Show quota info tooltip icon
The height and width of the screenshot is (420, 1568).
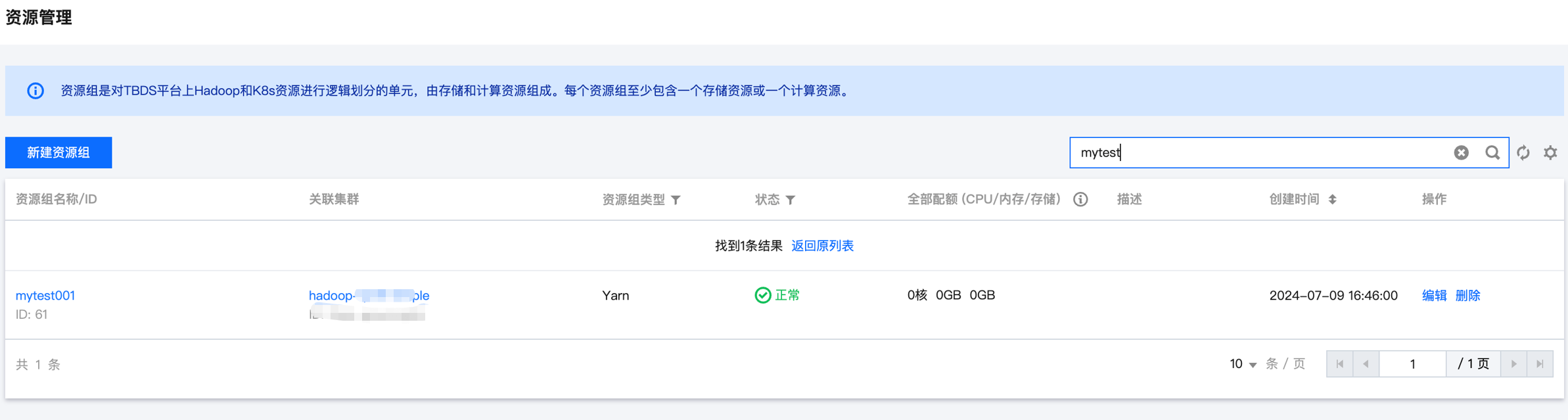1080,199
